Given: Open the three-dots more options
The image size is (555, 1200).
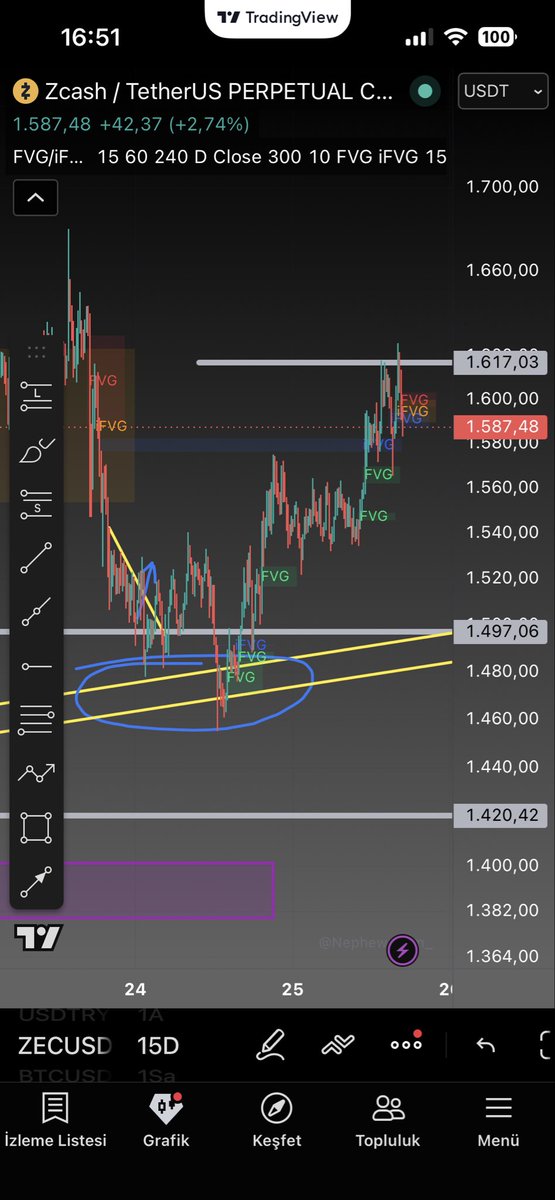Looking at the screenshot, I should [x=406, y=1045].
